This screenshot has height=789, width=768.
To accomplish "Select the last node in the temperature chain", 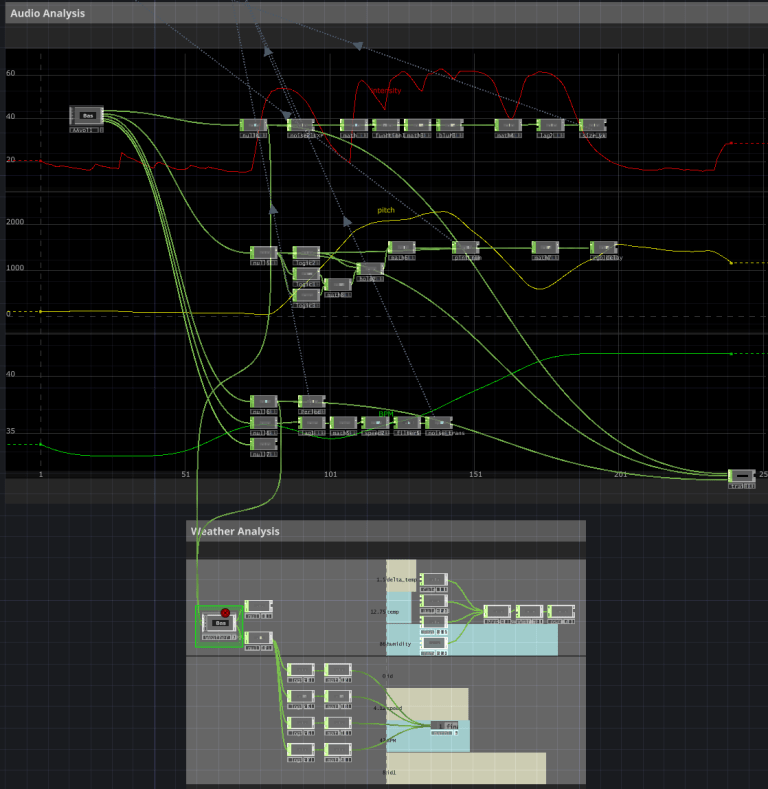I will [x=561, y=611].
